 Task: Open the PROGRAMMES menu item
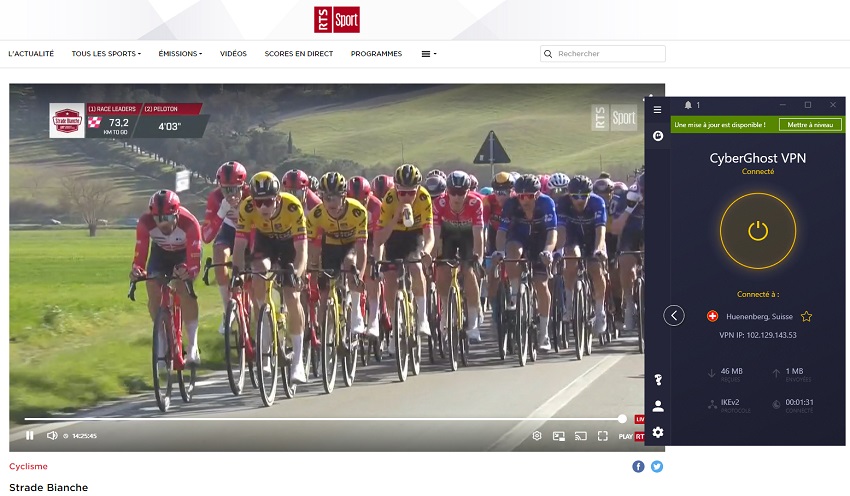click(376, 54)
